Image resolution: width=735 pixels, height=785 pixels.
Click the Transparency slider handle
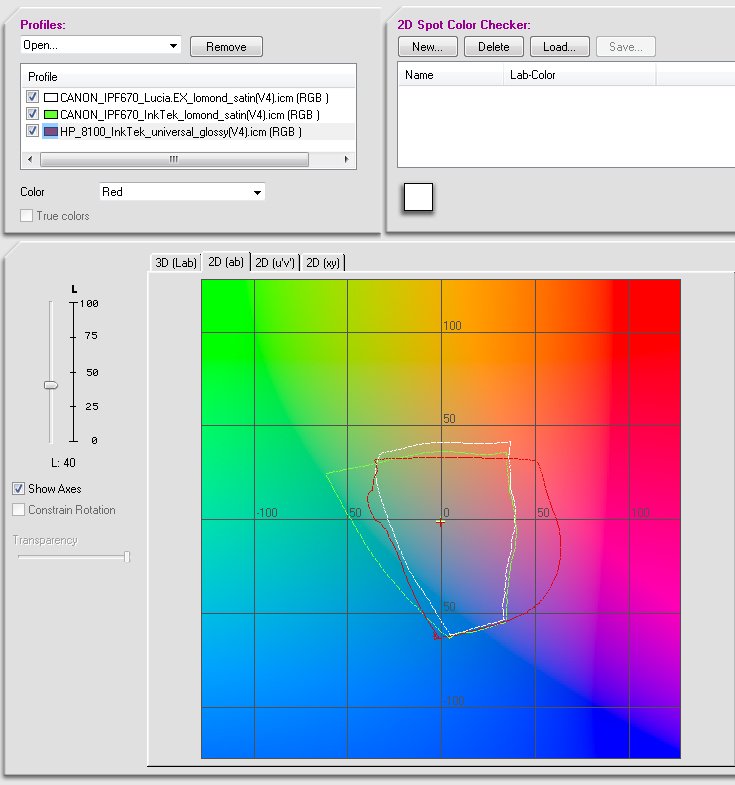tap(127, 557)
